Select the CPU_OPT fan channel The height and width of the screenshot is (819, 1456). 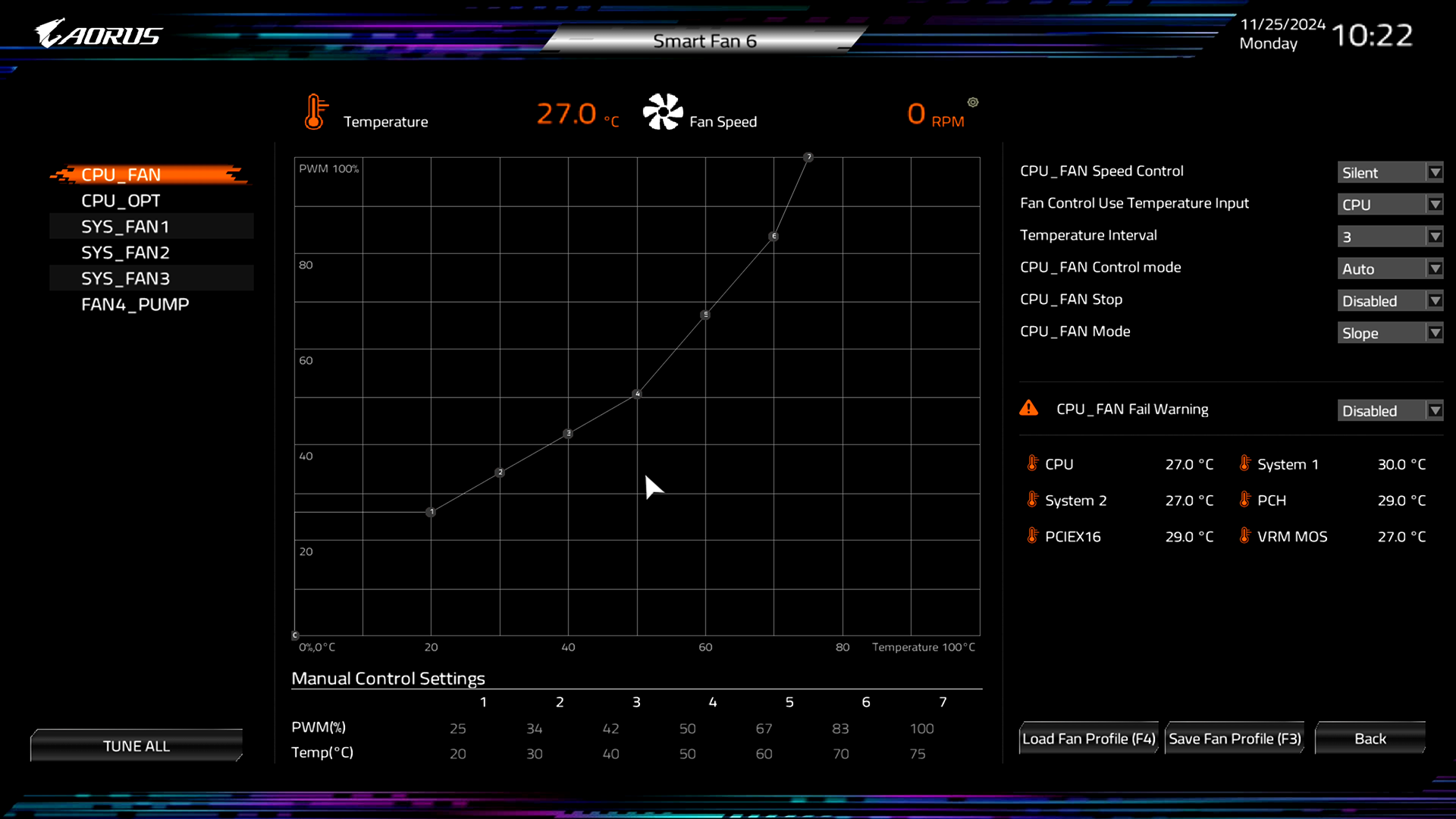[120, 200]
